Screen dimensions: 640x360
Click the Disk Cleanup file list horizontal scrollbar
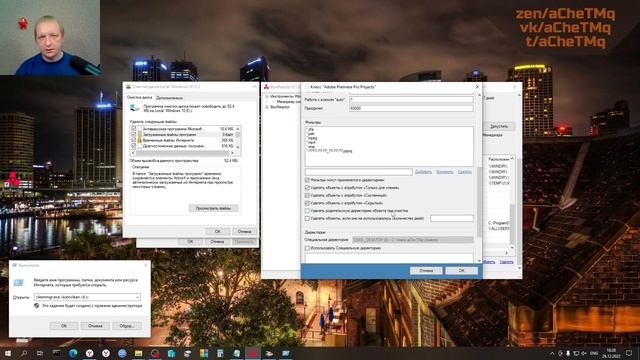click(183, 153)
